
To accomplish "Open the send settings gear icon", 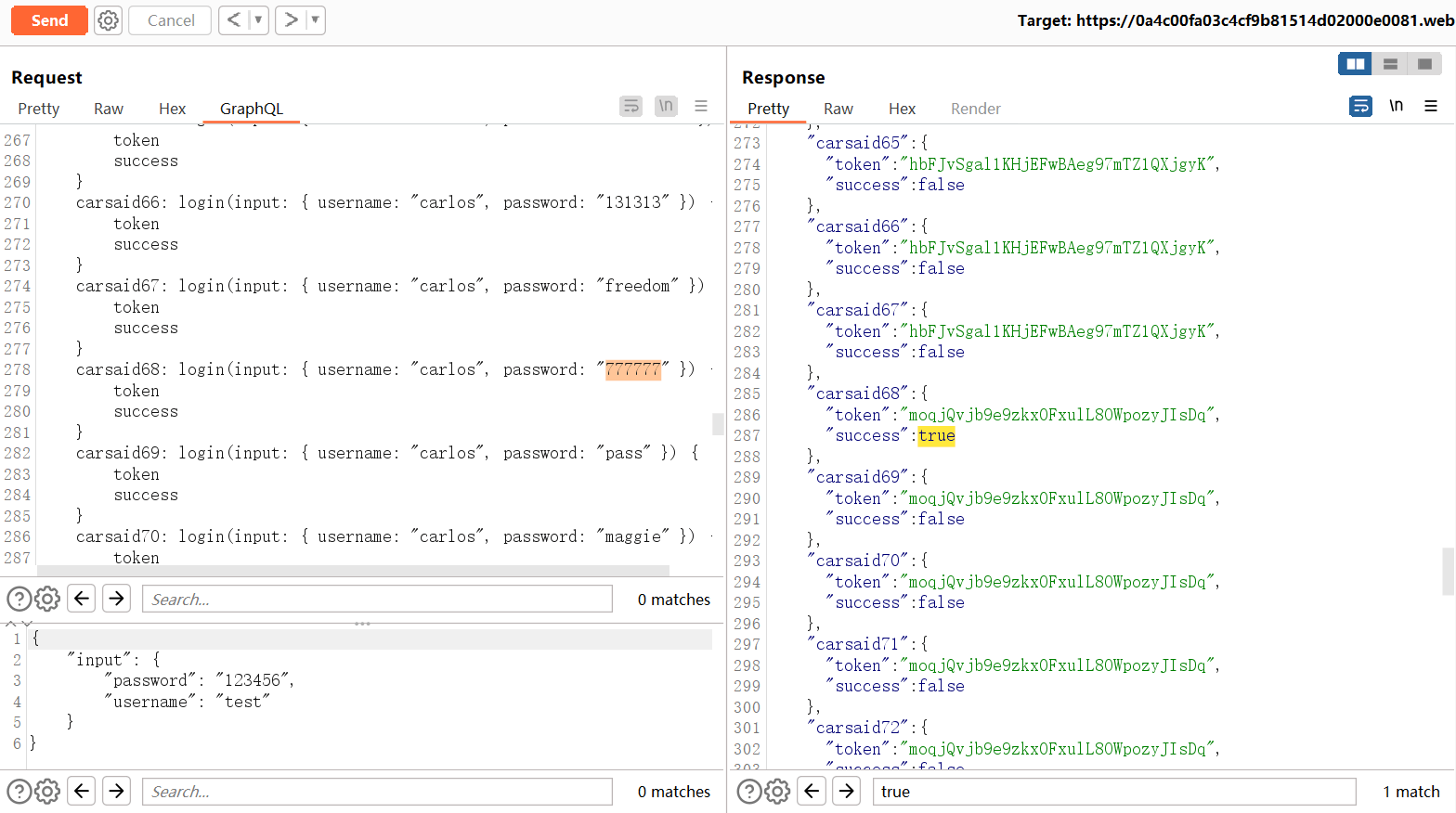I will pos(109,20).
